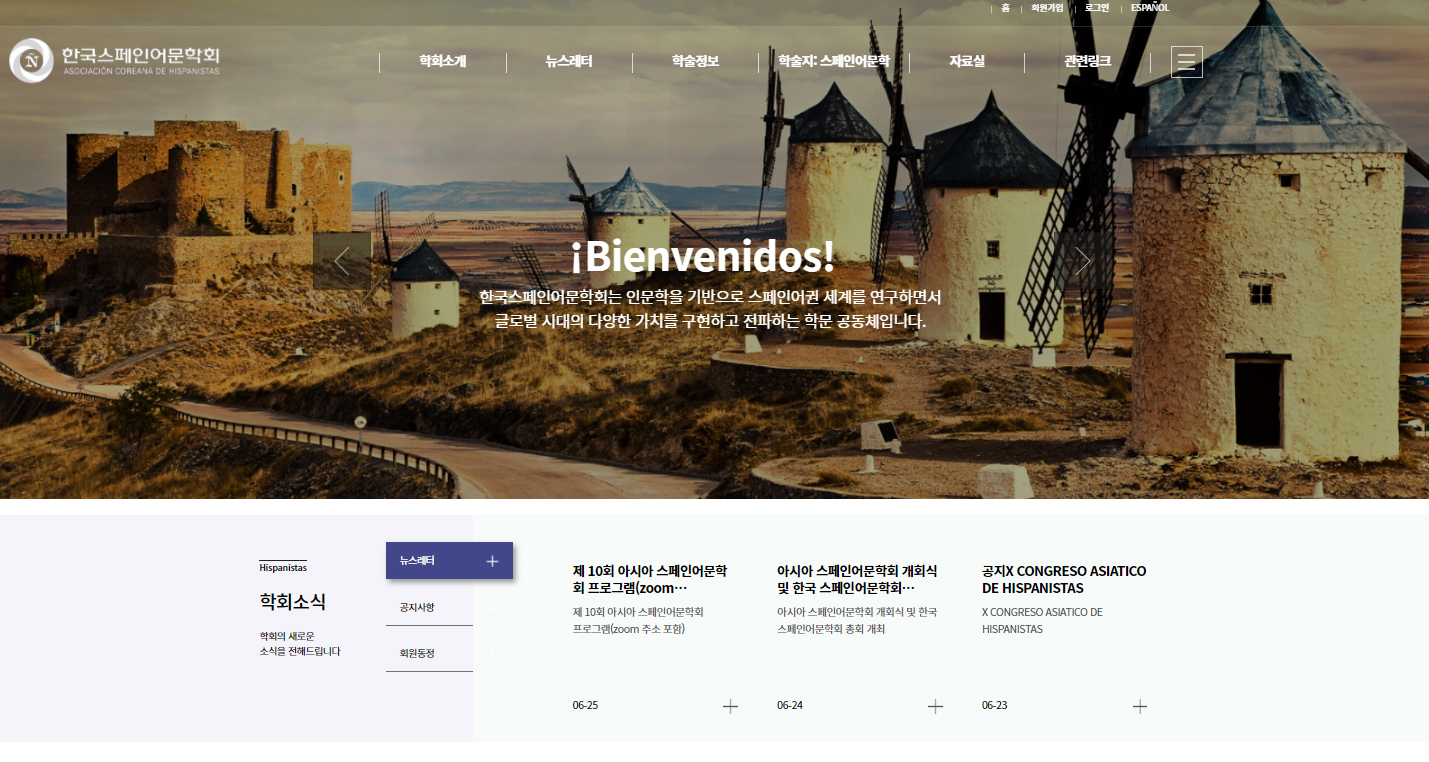Click the next slide arrow
The width and height of the screenshot is (1429, 762).
coord(1083,261)
